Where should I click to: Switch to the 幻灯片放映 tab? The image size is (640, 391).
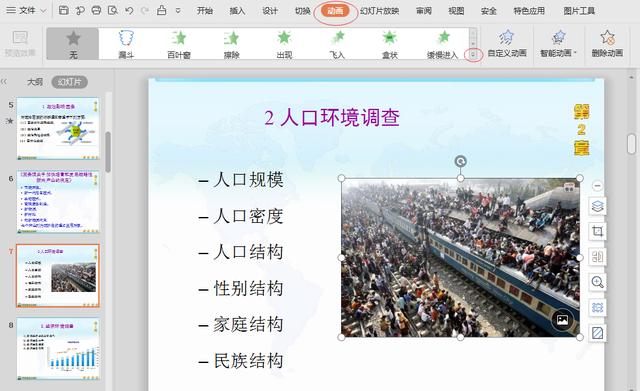tap(379, 11)
